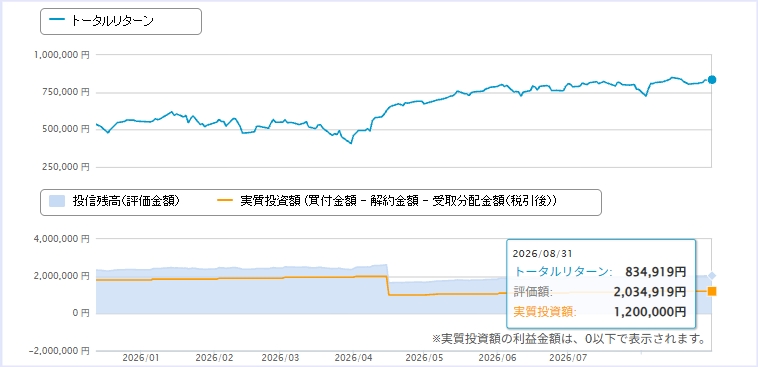Click the 2026/05 x-axis label

424,358
